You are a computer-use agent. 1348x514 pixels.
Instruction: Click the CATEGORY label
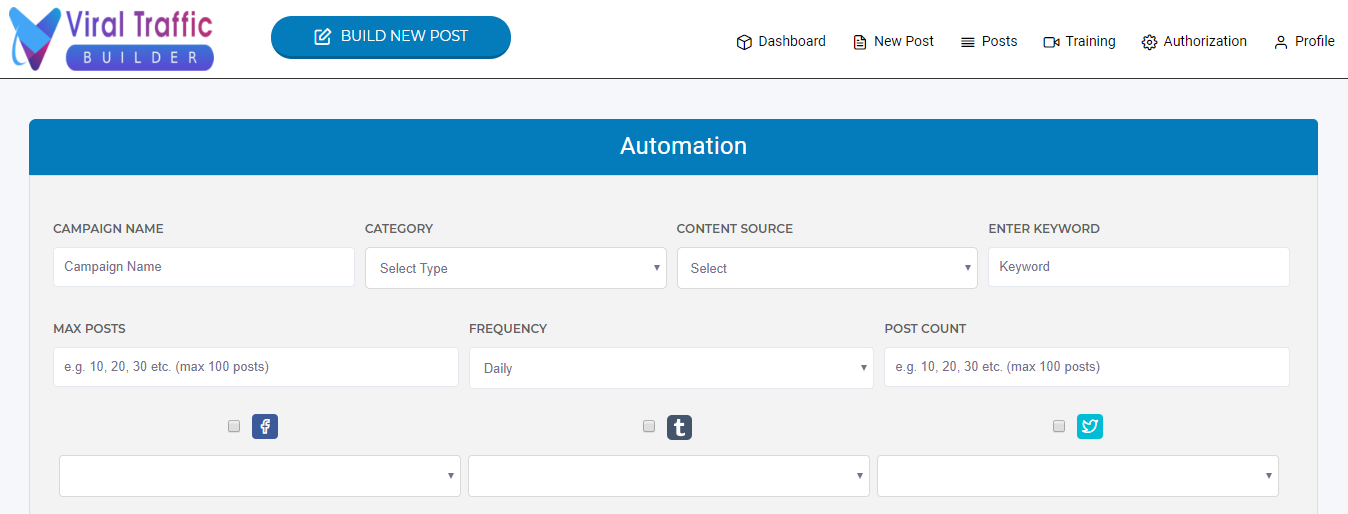399,229
